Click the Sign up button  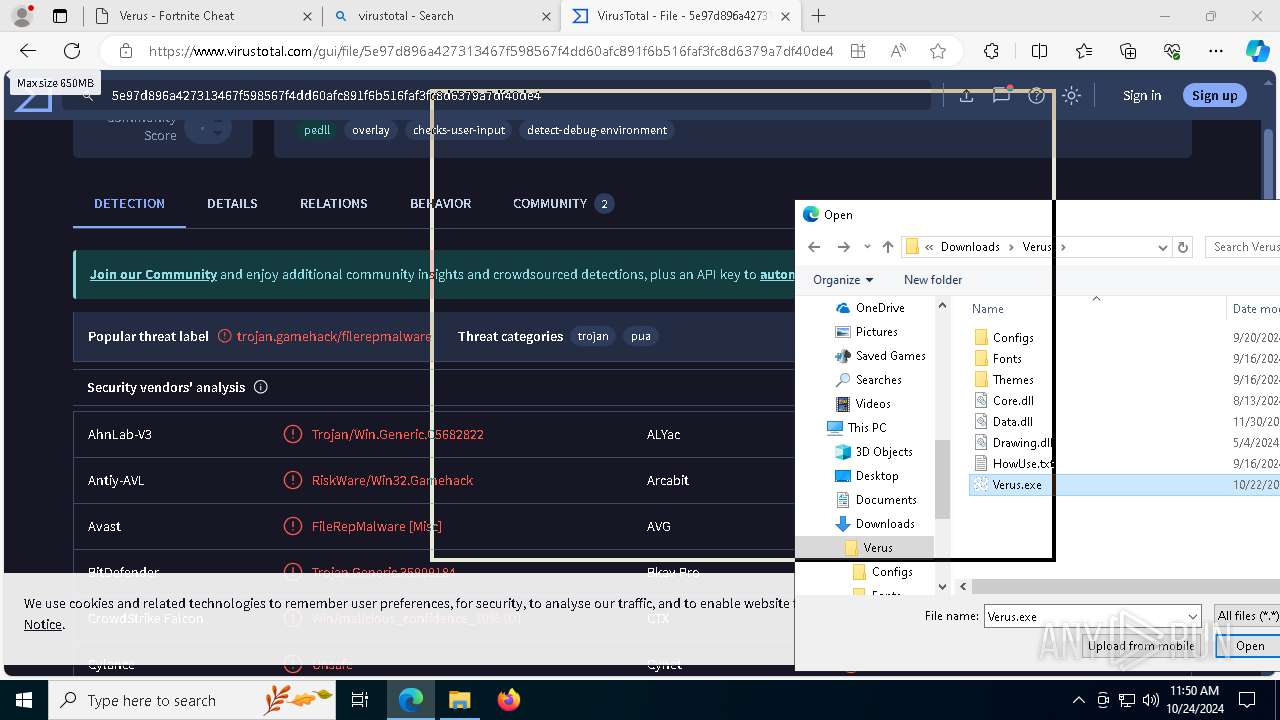1215,95
